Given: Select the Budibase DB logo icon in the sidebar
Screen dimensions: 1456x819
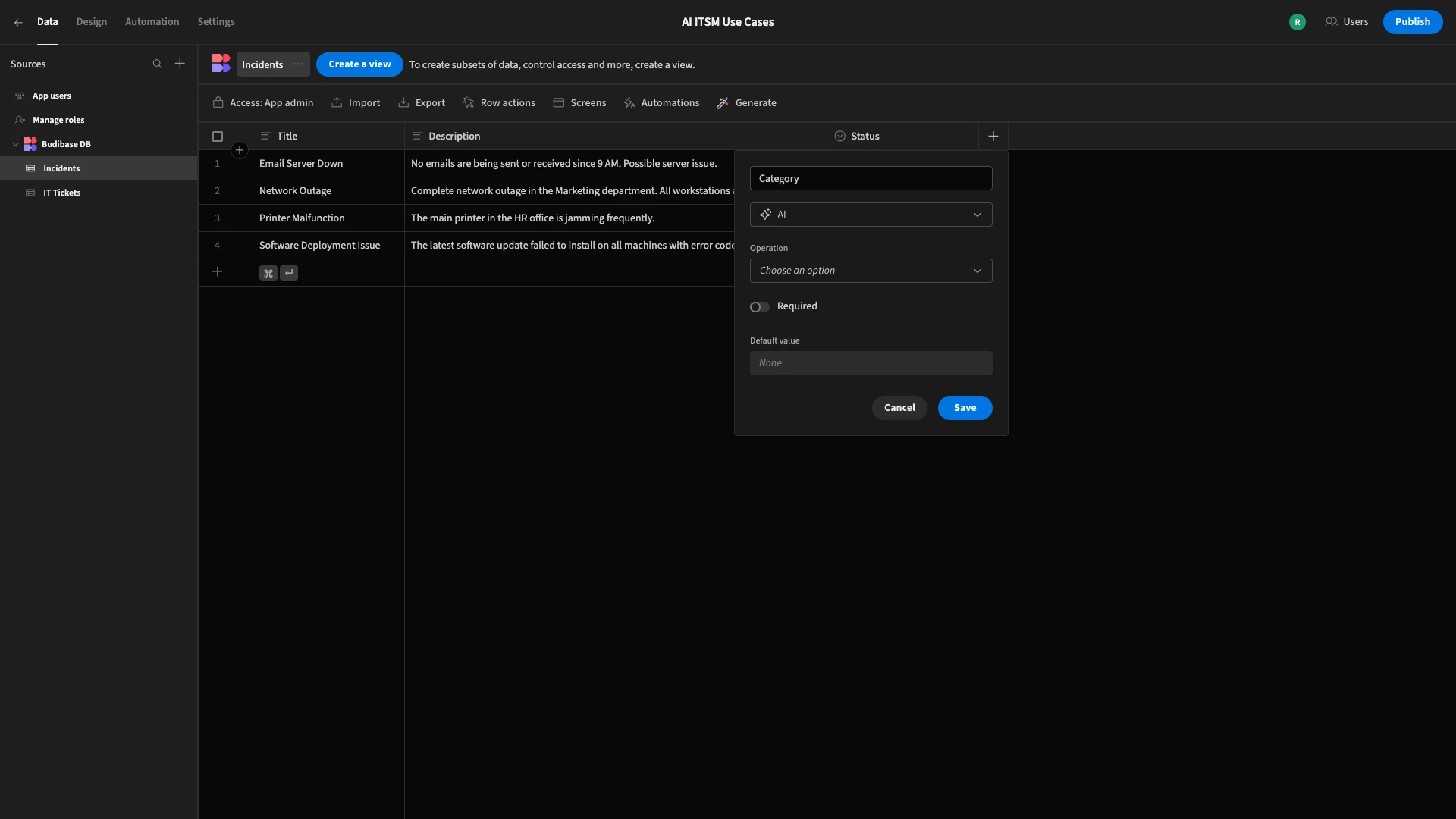Looking at the screenshot, I should (30, 144).
